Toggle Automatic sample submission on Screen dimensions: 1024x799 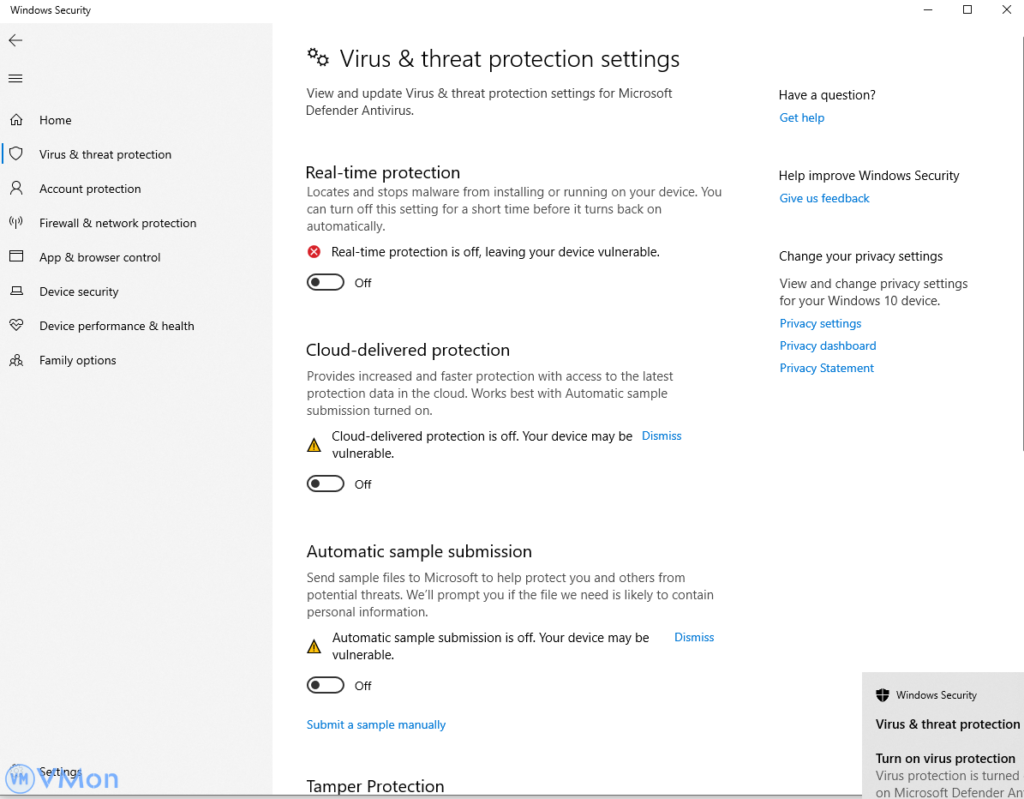pyautogui.click(x=325, y=685)
